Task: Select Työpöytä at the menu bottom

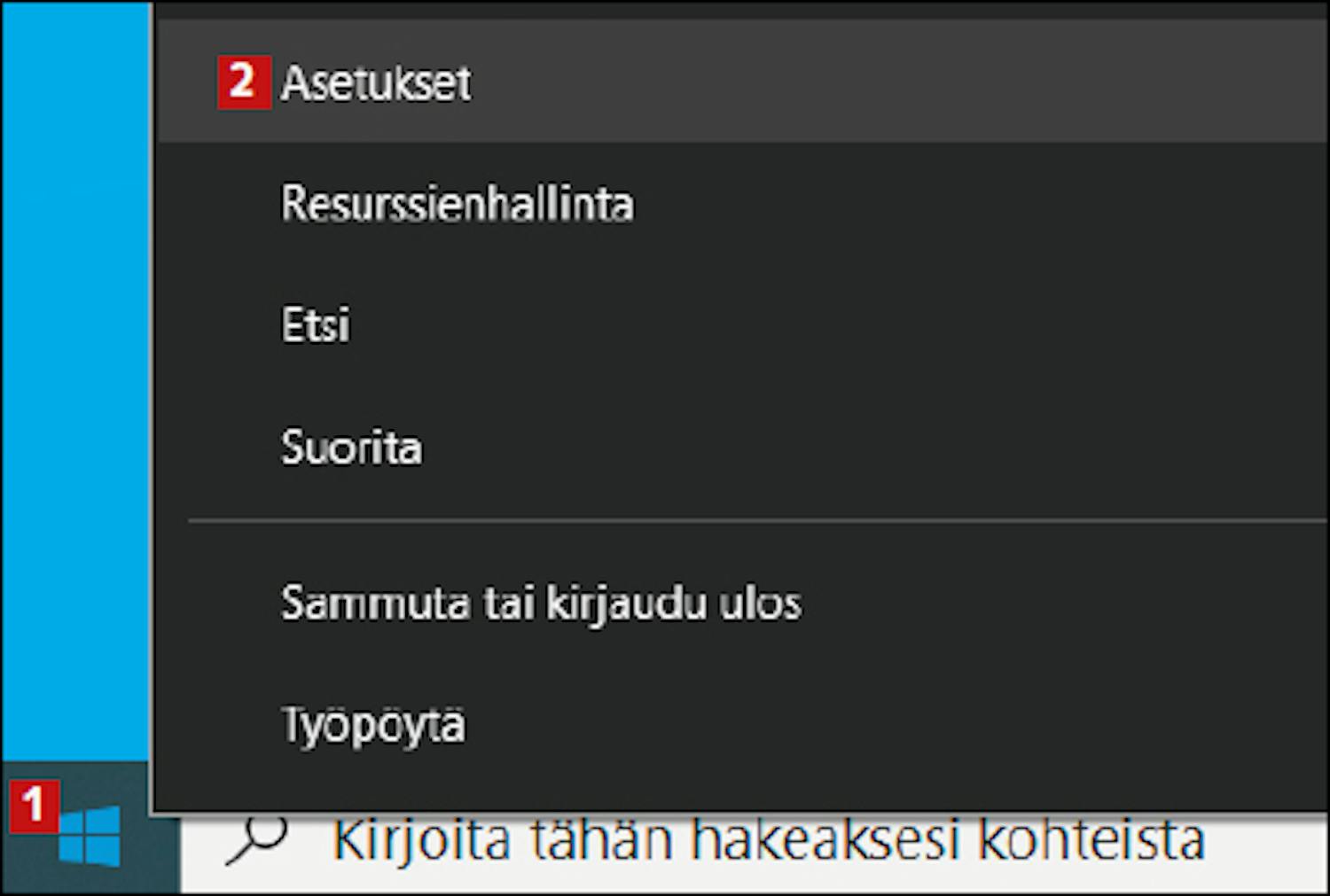Action: tap(743, 724)
